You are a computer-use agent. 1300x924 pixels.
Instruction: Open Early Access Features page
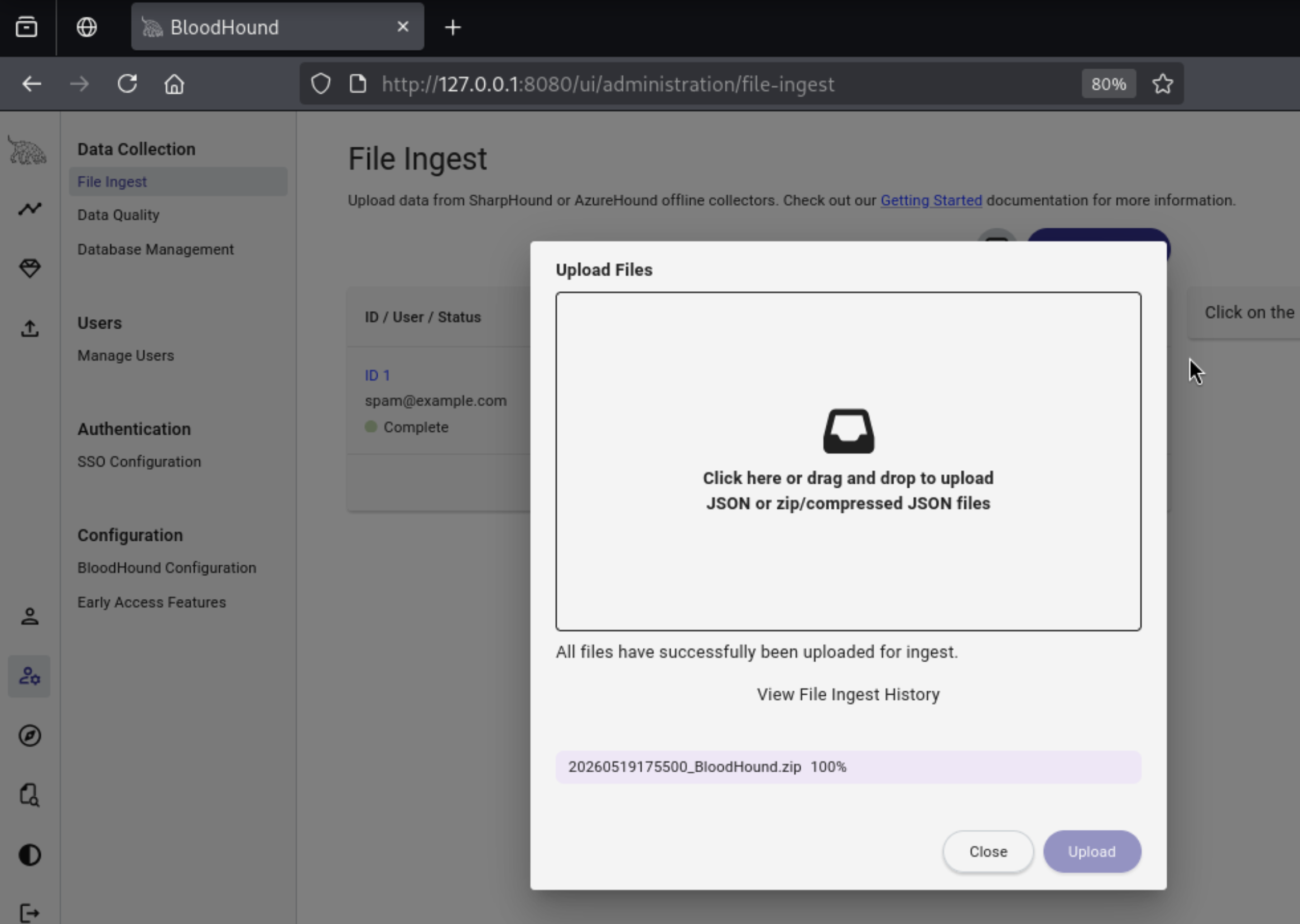(x=152, y=602)
